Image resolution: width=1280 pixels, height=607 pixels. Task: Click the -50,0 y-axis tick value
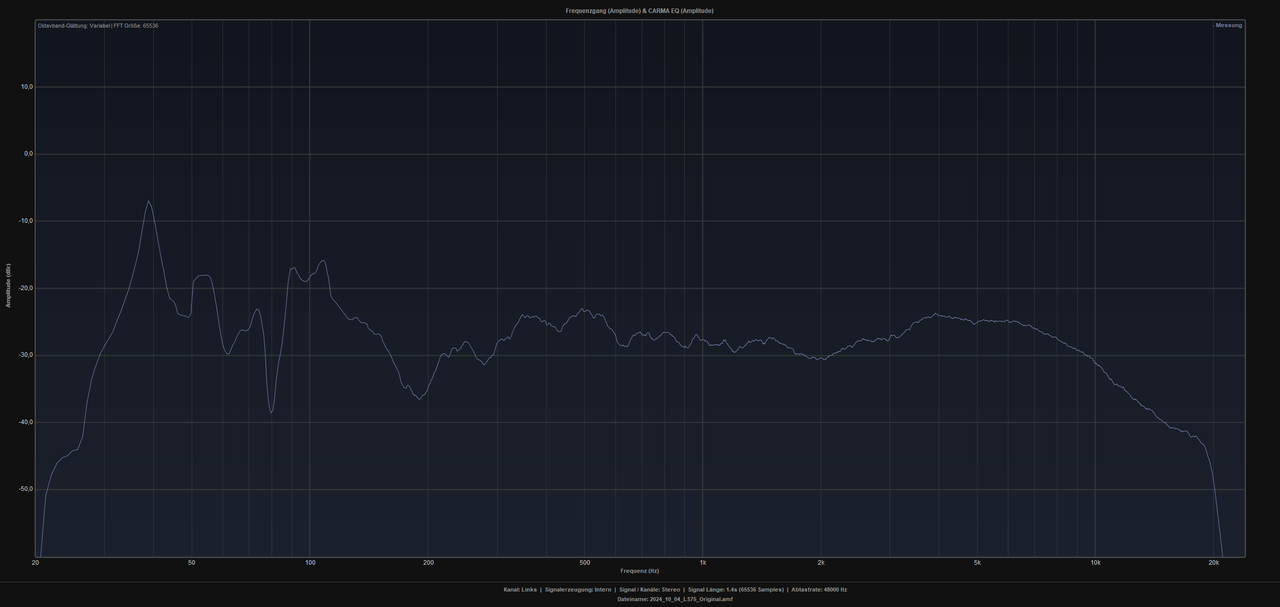(x=26, y=489)
